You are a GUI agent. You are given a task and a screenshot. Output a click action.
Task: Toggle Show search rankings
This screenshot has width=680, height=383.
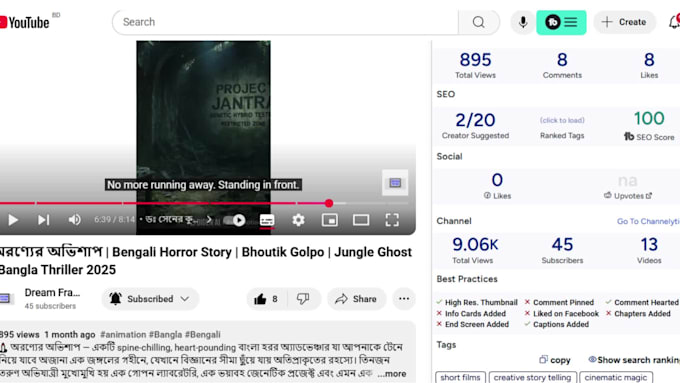coord(634,360)
